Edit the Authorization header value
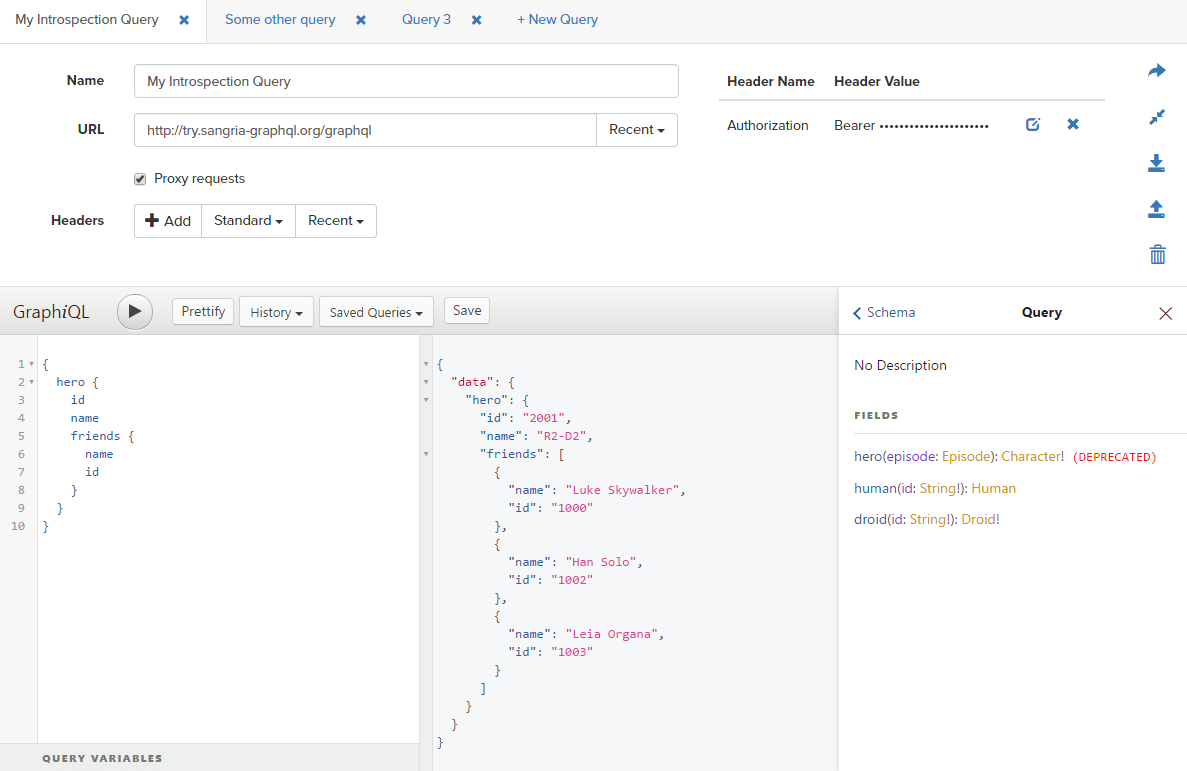 tap(1032, 124)
